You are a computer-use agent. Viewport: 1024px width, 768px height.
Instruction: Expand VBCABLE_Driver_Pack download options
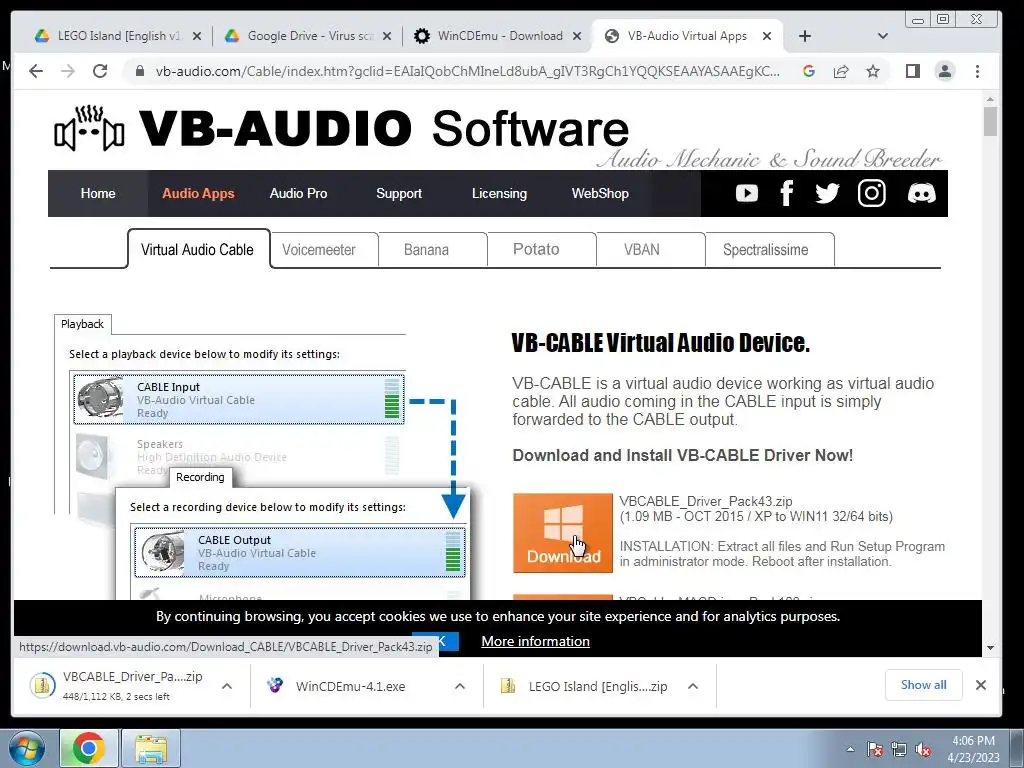(227, 686)
